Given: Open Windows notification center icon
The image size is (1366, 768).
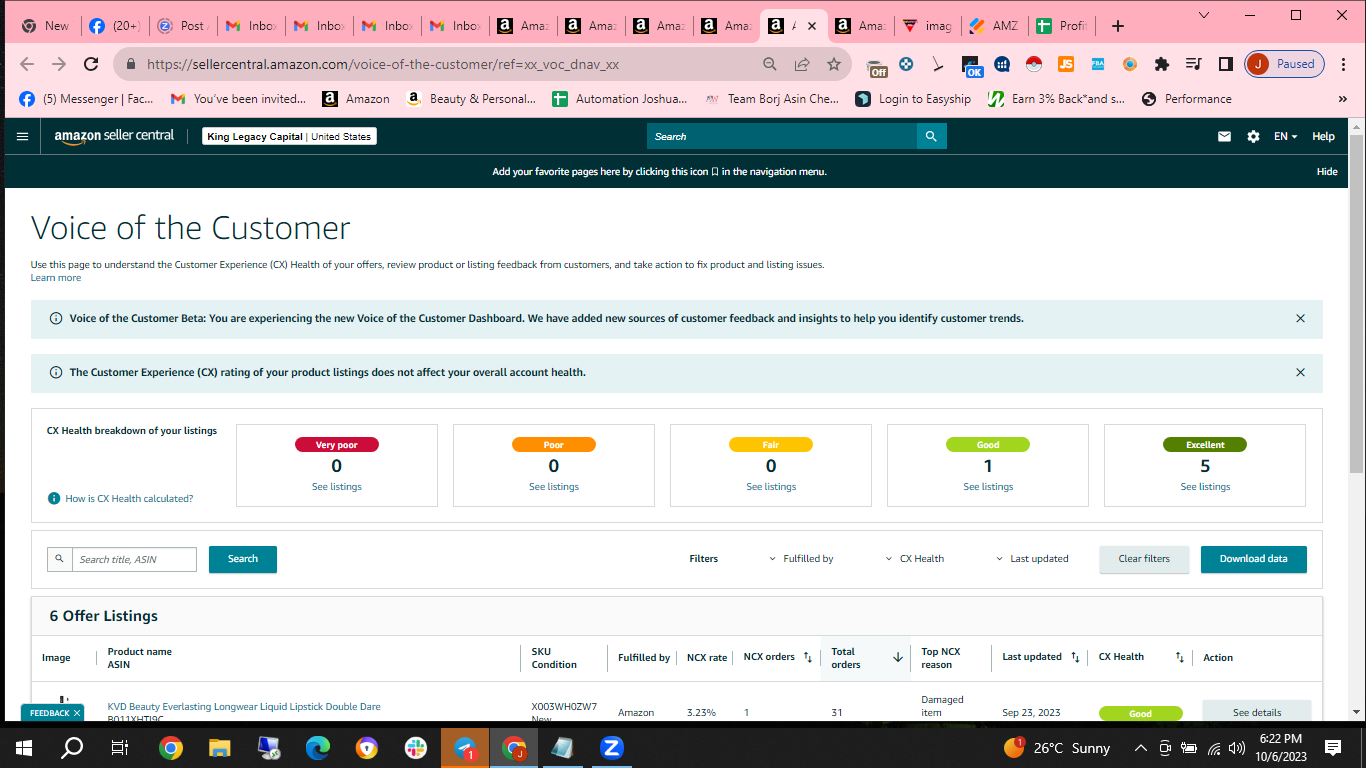Looking at the screenshot, I should click(1332, 748).
